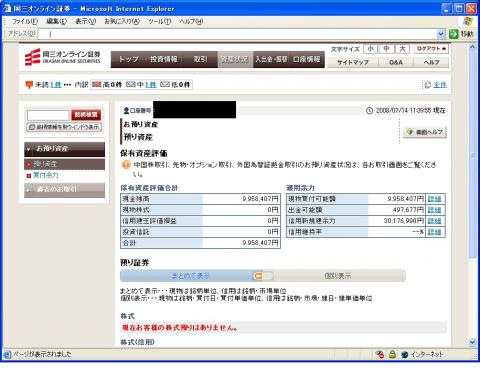Image resolution: width=480 pixels, height=388 pixels.
Task: Switch to まとめて表示 summary view
Action: (x=191, y=276)
